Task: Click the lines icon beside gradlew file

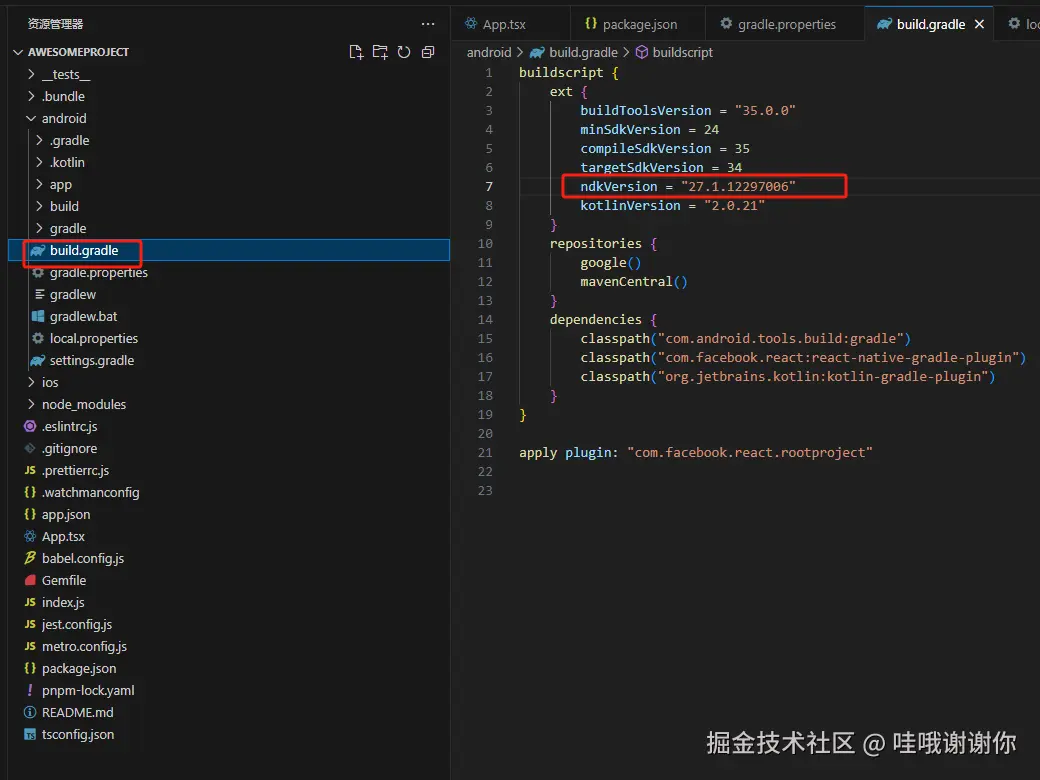Action: pos(40,294)
